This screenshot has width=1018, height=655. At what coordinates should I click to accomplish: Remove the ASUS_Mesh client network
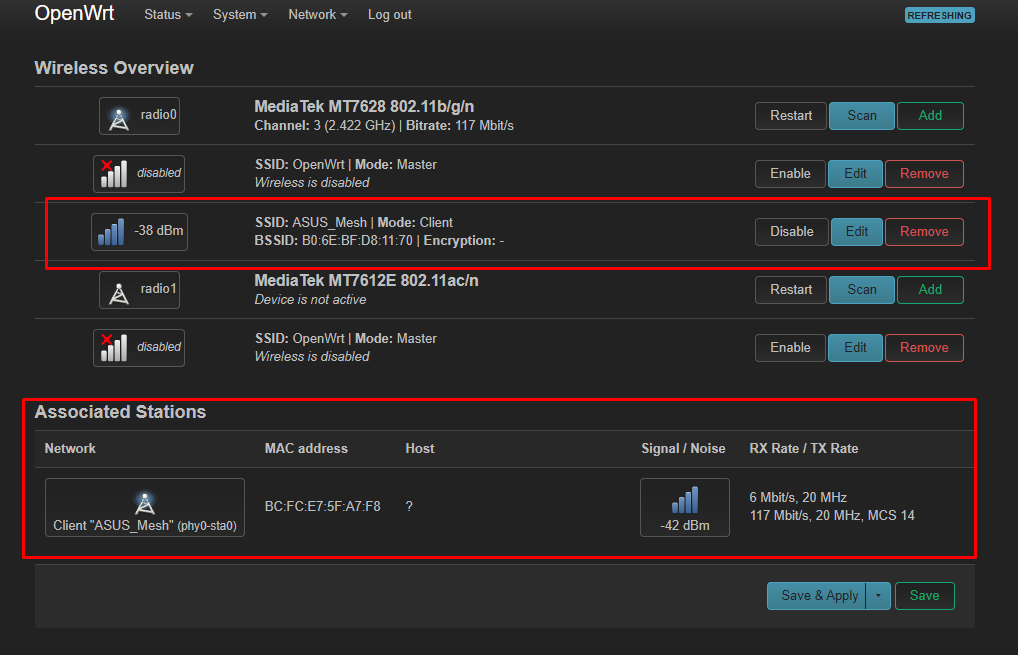924,232
